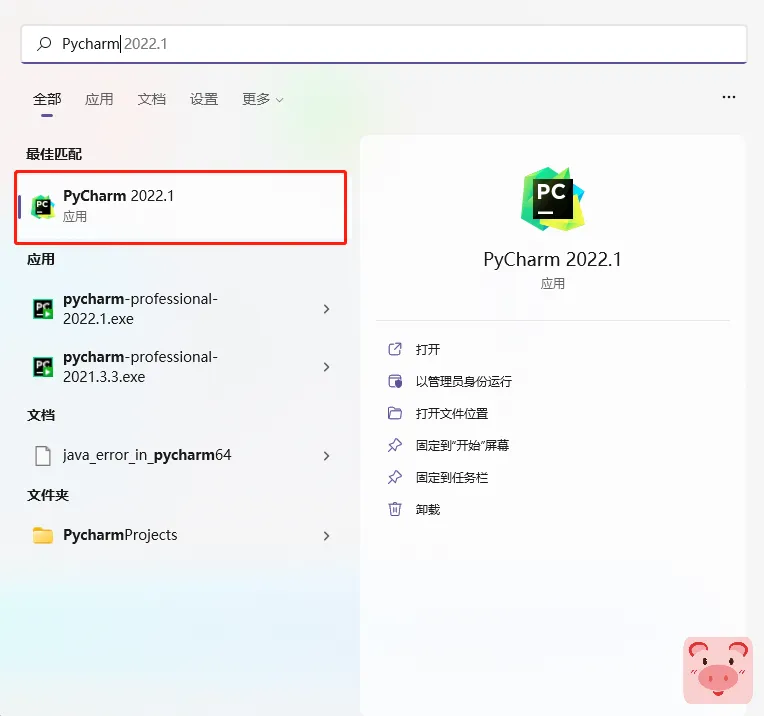The image size is (764, 716).
Task: Click the pycharm-professional-2022.1.exe installer icon
Action: pos(43,309)
